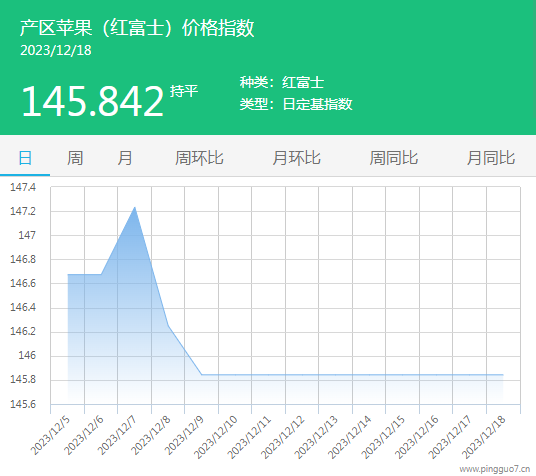Switch to 月环比 tab

(296, 158)
